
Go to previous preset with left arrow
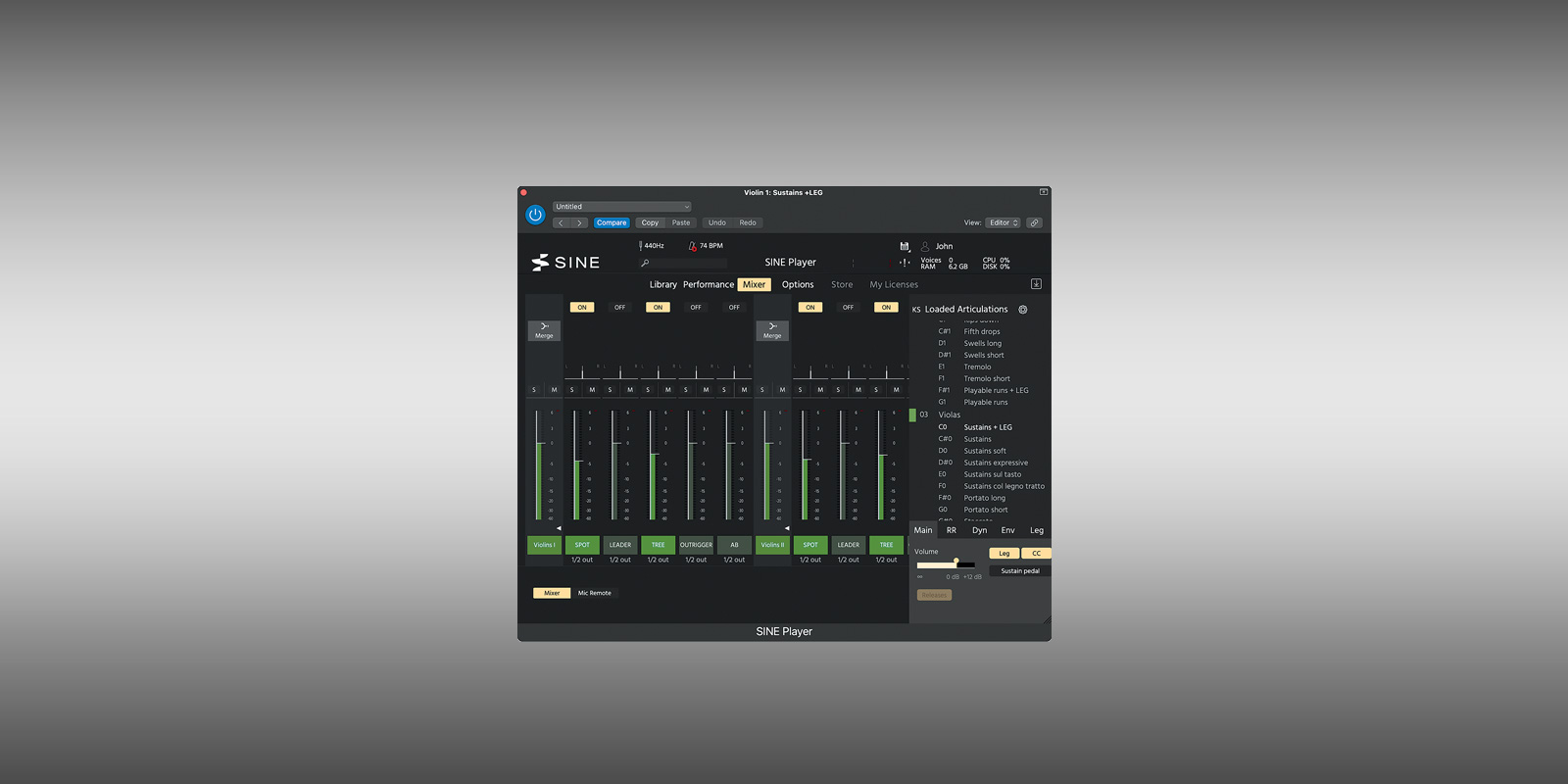tap(561, 222)
